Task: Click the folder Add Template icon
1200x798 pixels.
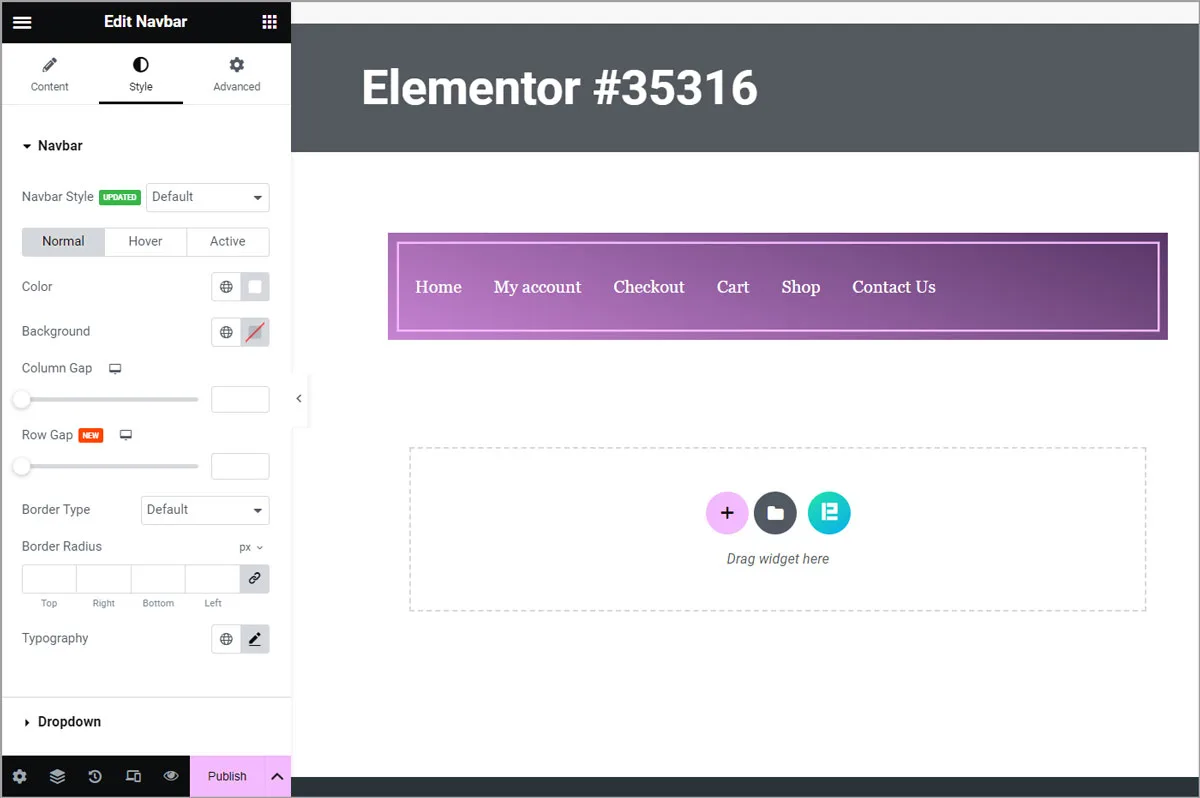Action: coord(775,513)
